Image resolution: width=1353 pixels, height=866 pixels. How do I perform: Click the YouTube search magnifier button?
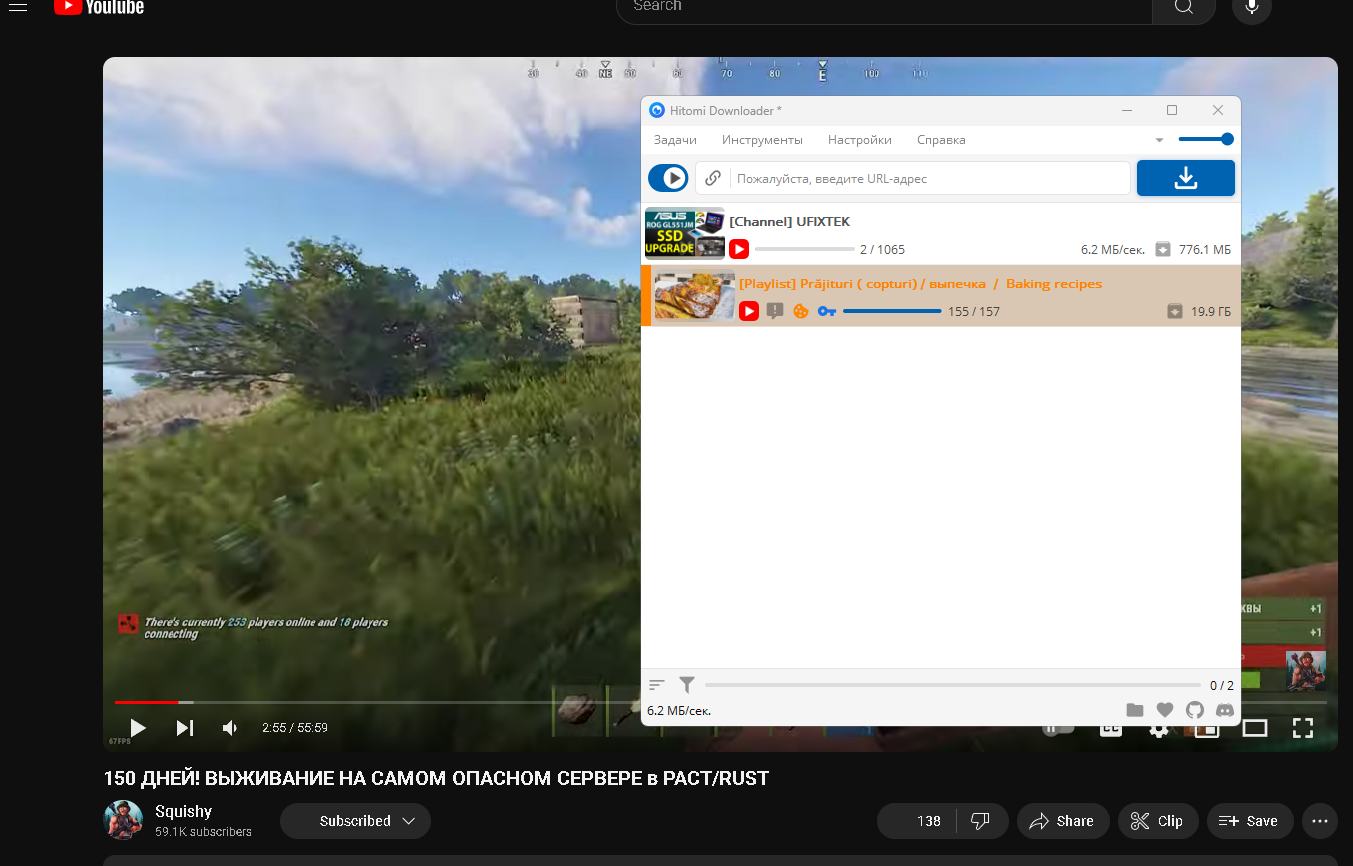coord(1184,7)
